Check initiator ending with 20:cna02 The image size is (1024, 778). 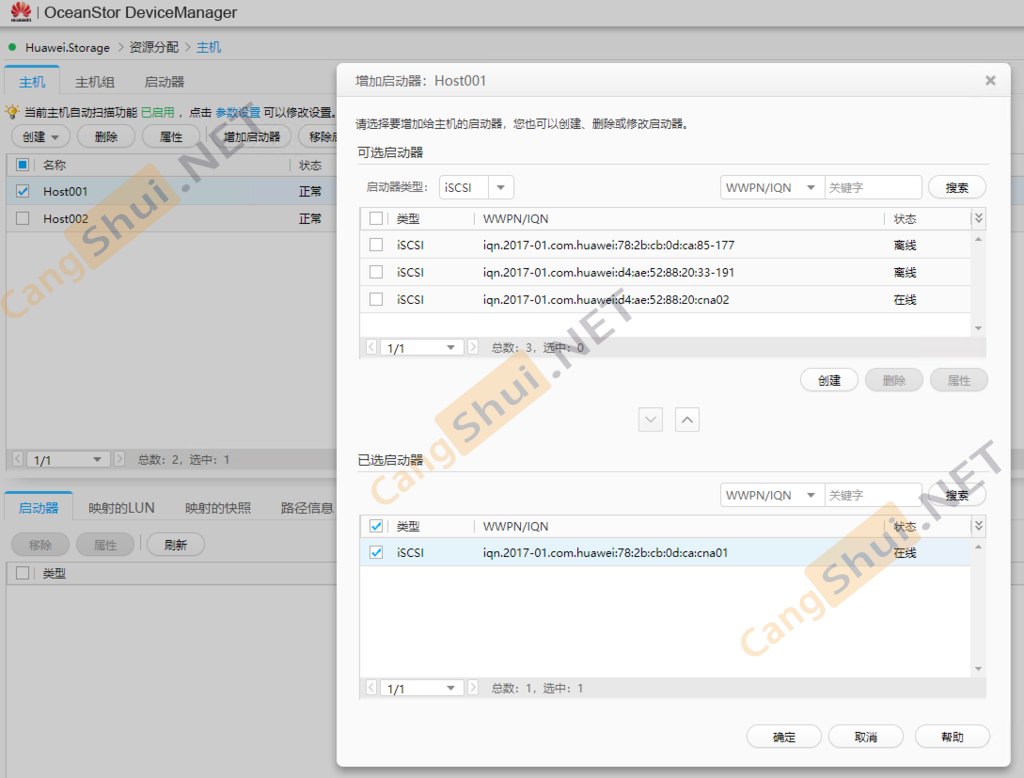click(376, 299)
